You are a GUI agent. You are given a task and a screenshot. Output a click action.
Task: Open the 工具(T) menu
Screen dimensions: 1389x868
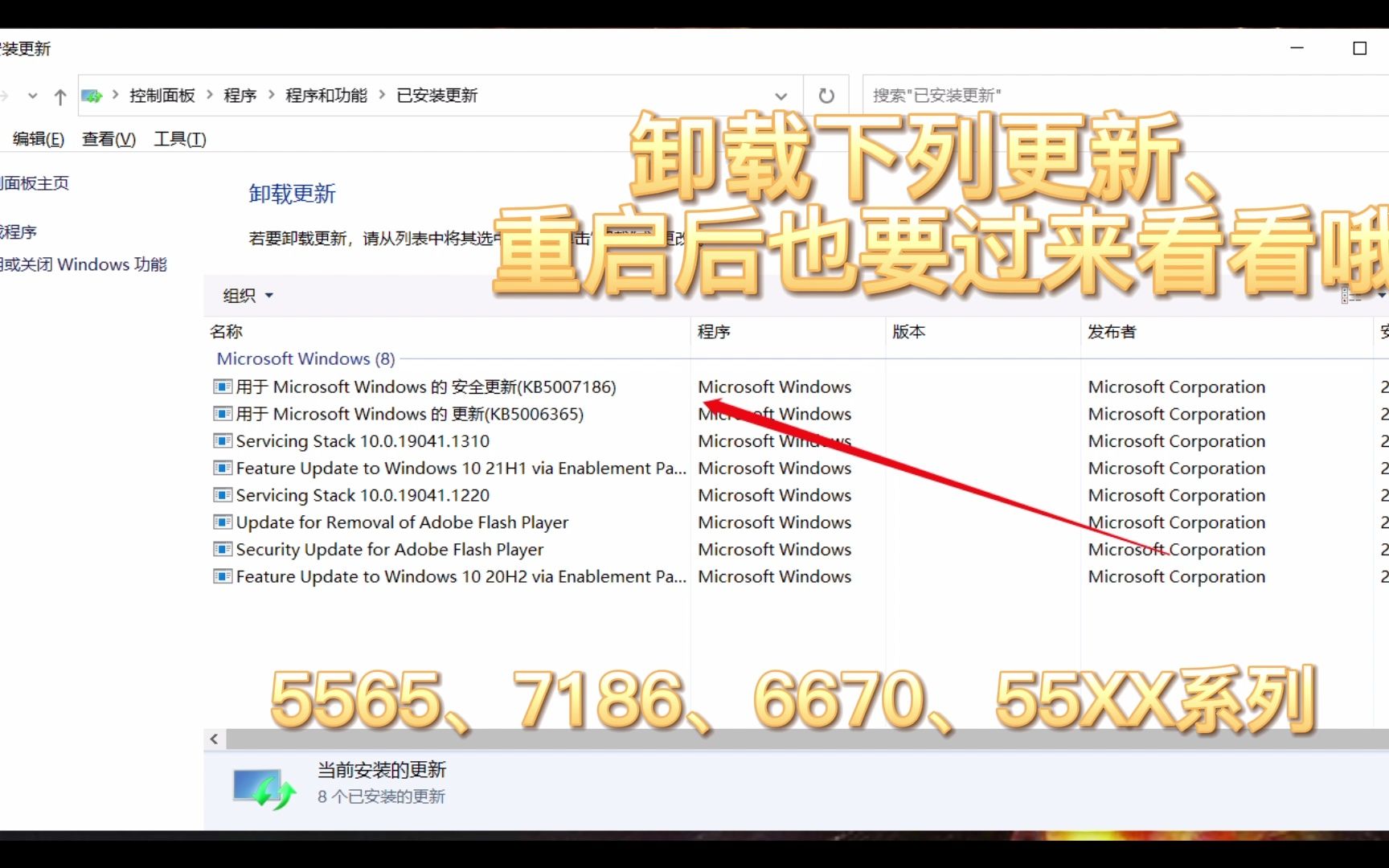[x=180, y=139]
